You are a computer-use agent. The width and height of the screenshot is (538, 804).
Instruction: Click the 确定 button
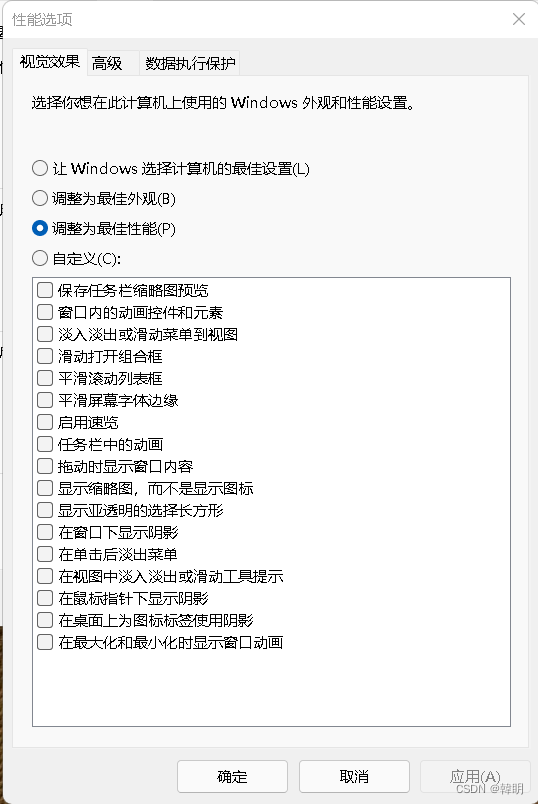point(232,776)
